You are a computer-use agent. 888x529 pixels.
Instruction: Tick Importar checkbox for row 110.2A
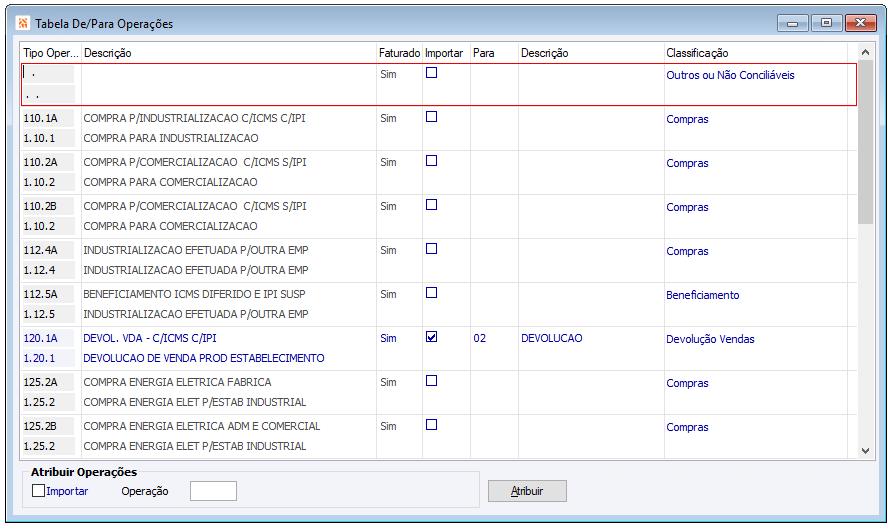[432, 161]
